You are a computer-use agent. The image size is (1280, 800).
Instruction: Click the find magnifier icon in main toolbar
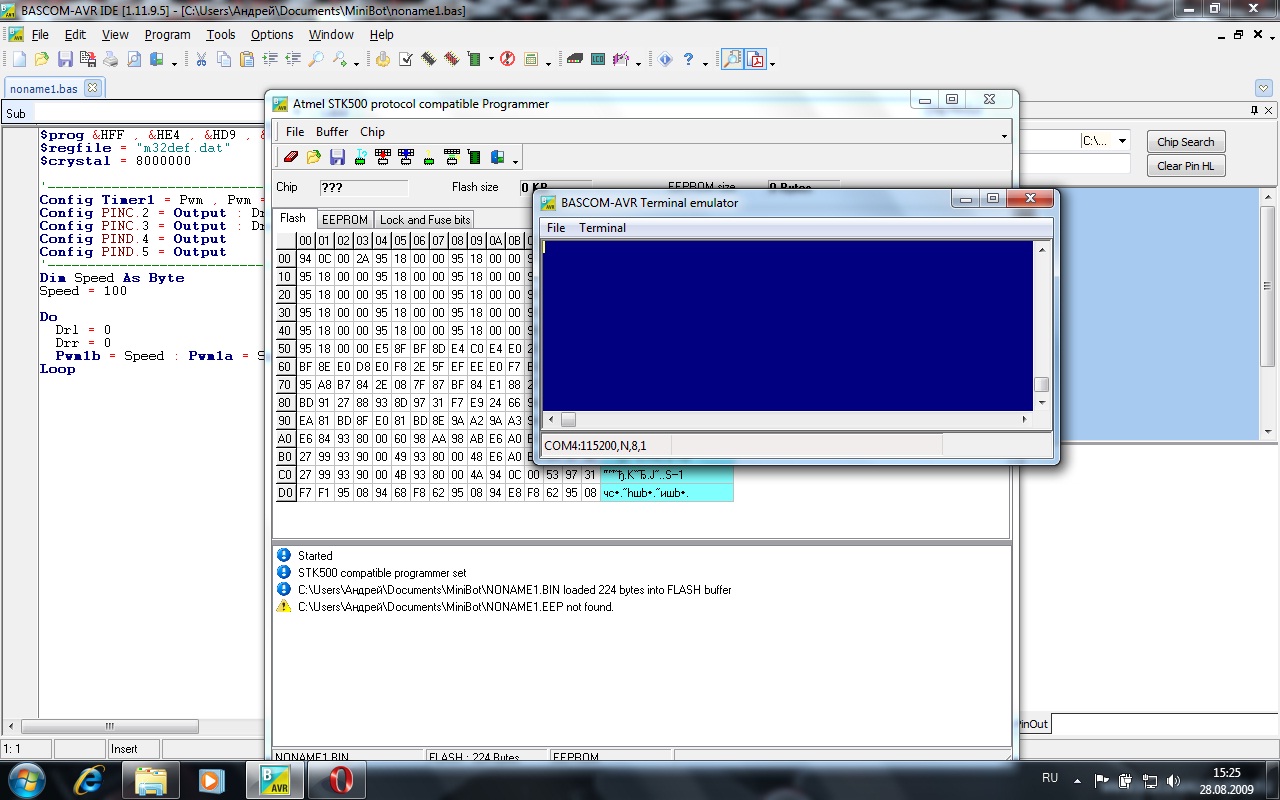click(x=316, y=60)
